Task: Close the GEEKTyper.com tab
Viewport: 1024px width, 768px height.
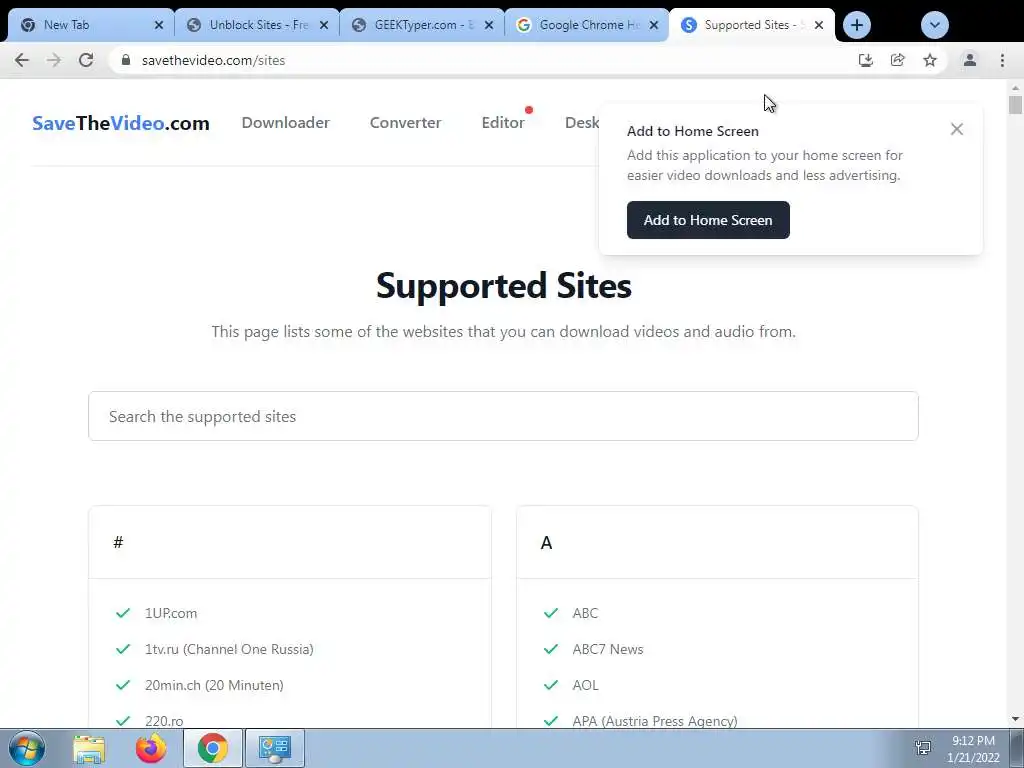Action: (489, 25)
